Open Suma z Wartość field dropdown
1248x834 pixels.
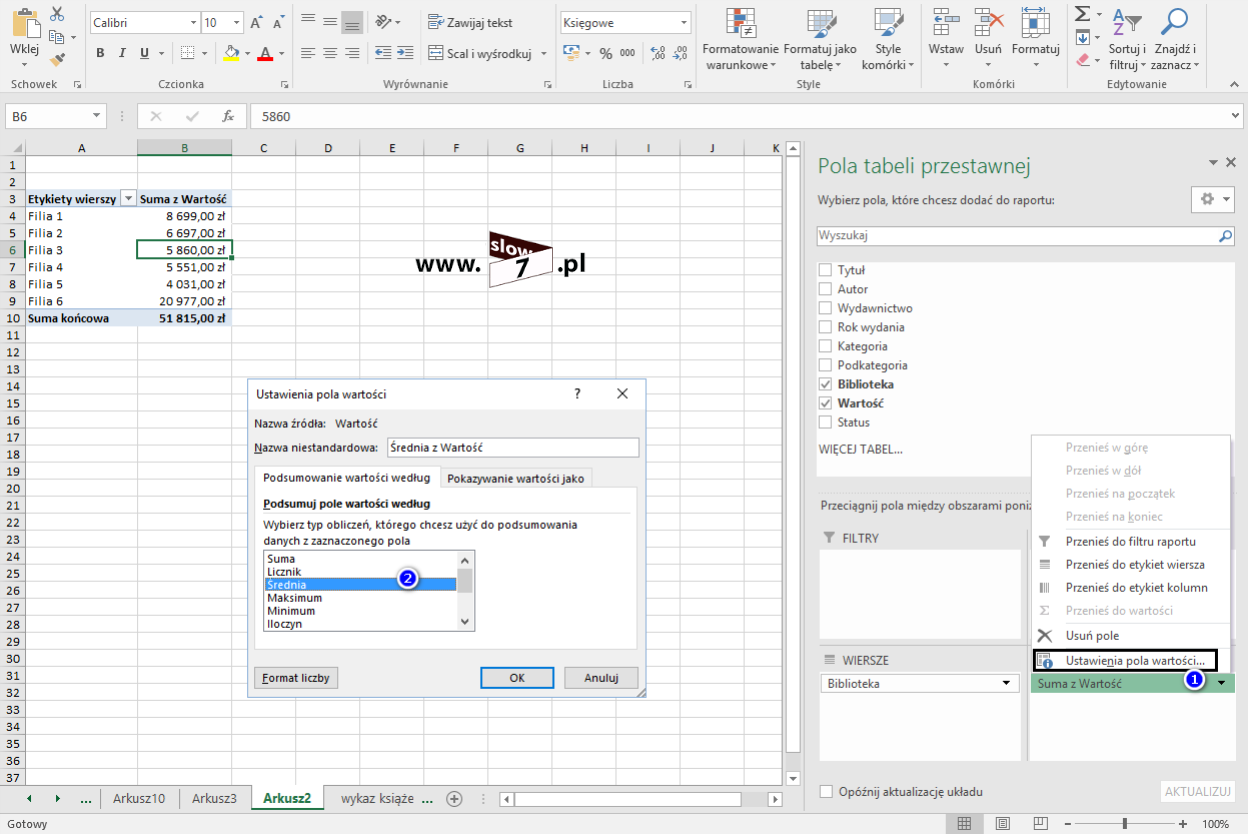point(1222,684)
